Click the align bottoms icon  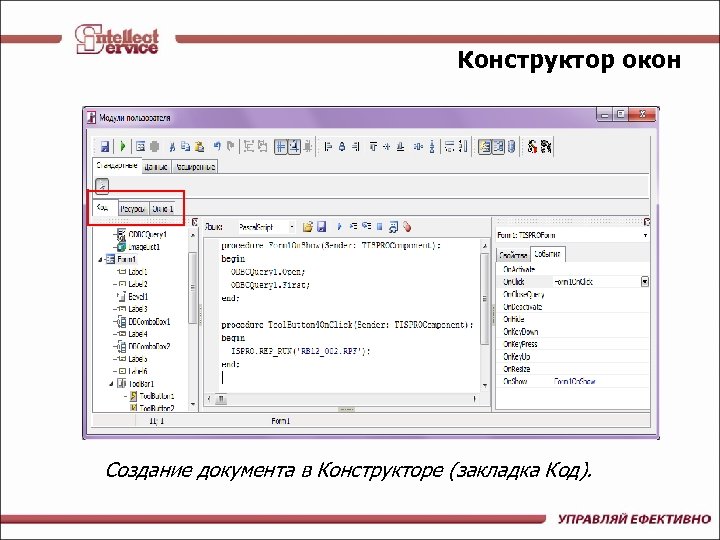400,146
